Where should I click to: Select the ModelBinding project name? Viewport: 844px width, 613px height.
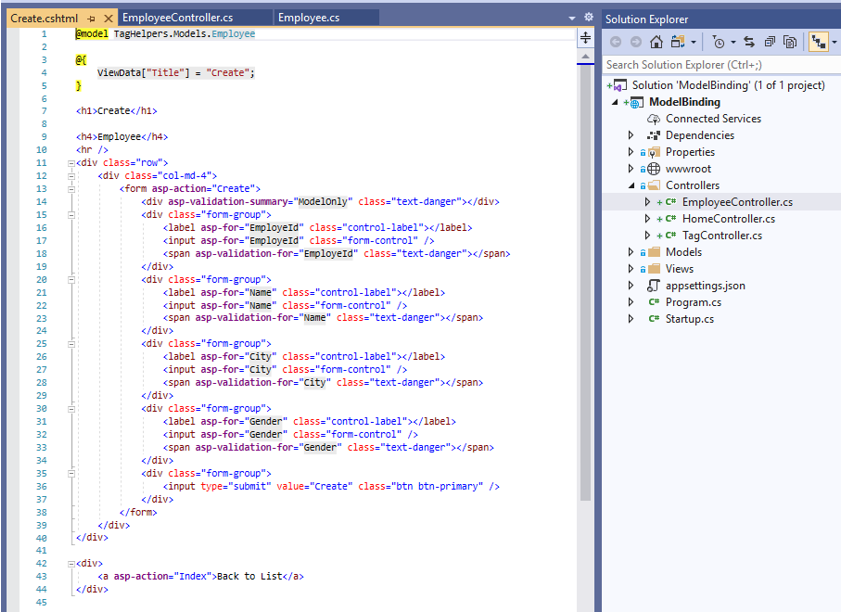[684, 102]
